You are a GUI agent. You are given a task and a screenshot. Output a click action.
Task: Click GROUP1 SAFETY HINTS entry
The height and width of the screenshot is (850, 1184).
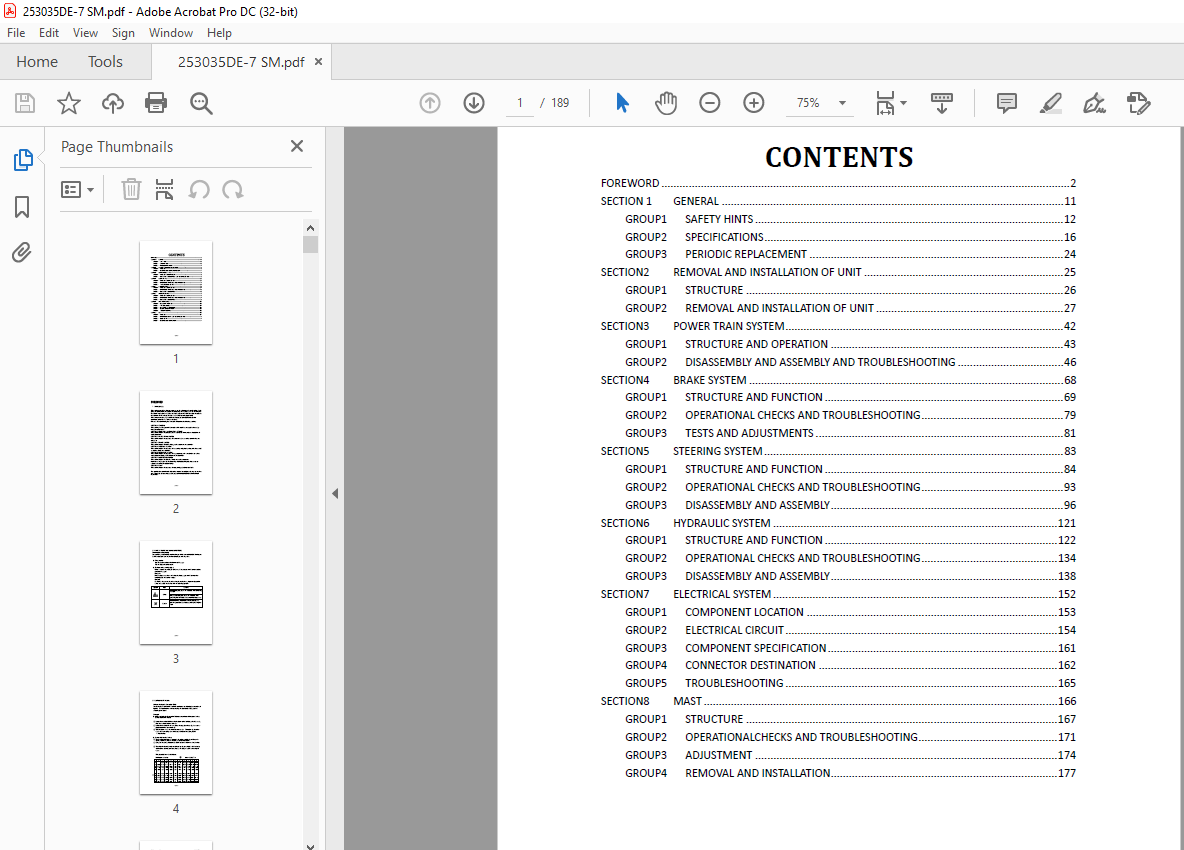[x=850, y=220]
